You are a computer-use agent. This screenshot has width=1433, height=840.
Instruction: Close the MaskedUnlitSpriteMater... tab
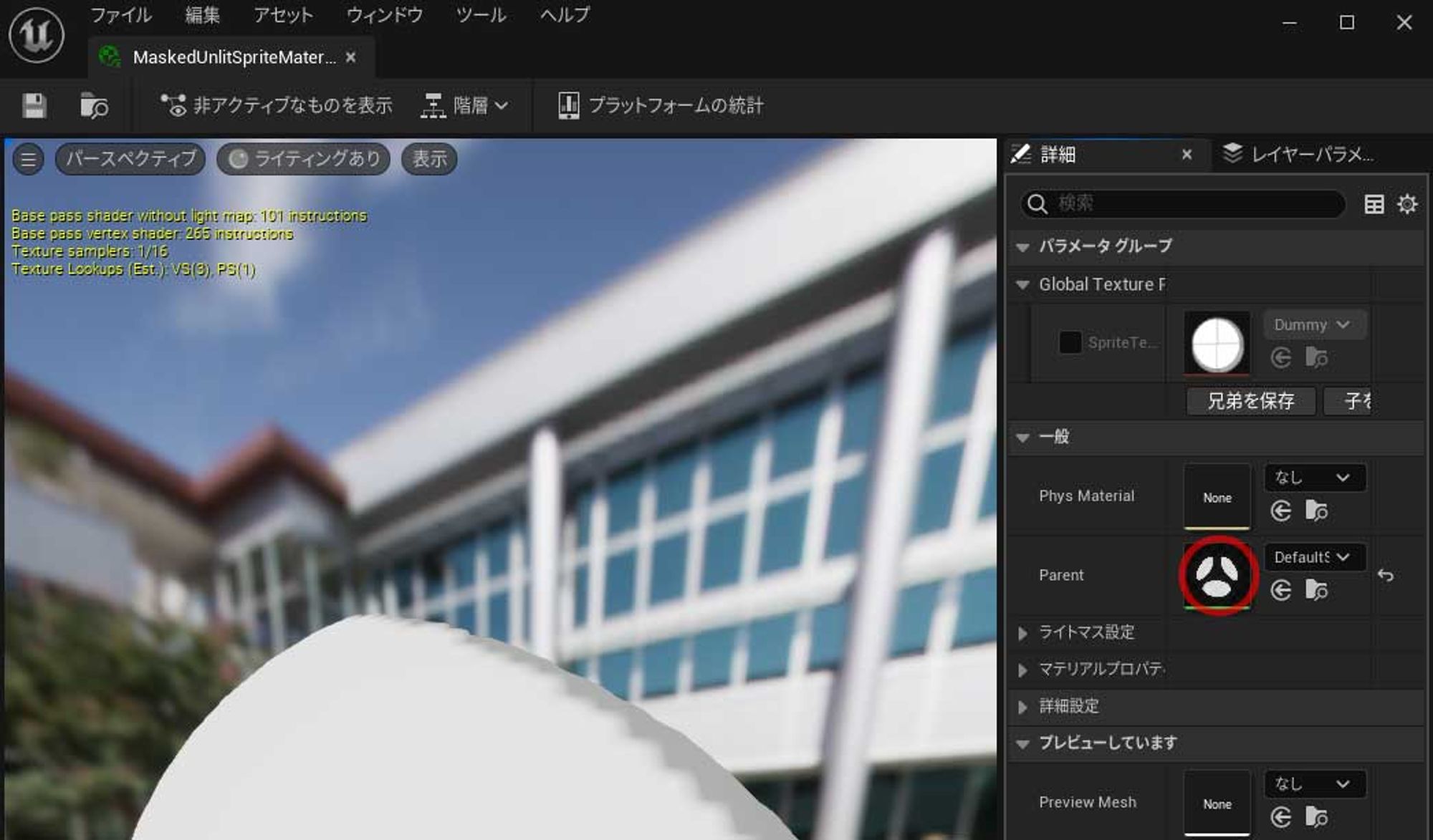[x=350, y=57]
